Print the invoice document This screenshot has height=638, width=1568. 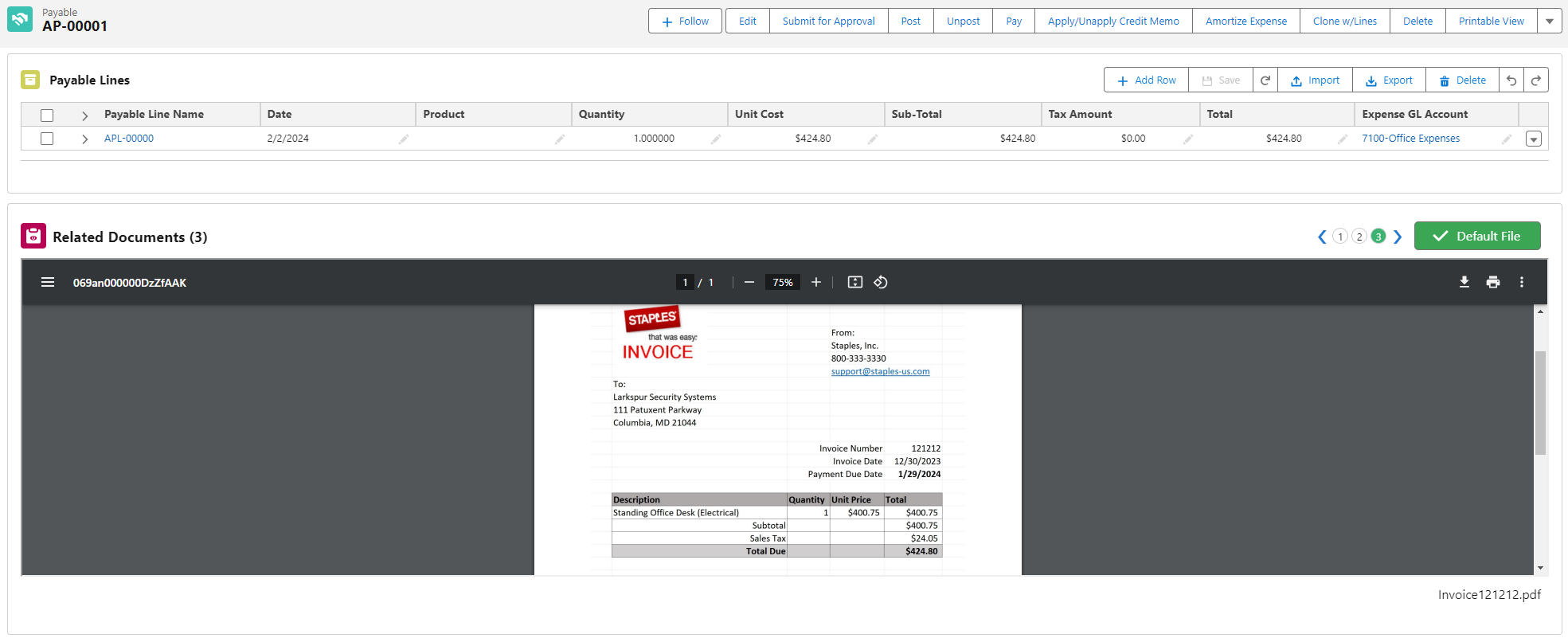click(x=1492, y=282)
